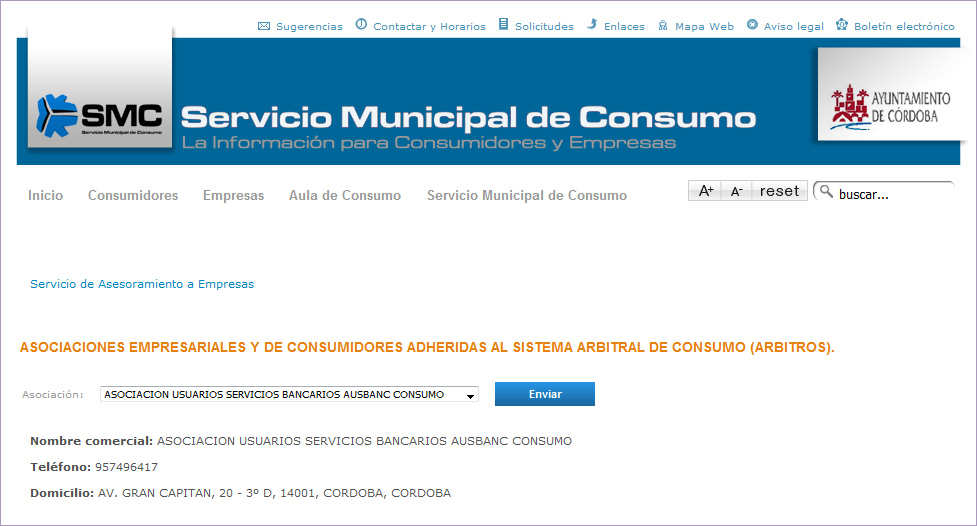Click the Servicio Municipal de Consumo banner title
Image resolution: width=977 pixels, height=526 pixels.
point(469,117)
